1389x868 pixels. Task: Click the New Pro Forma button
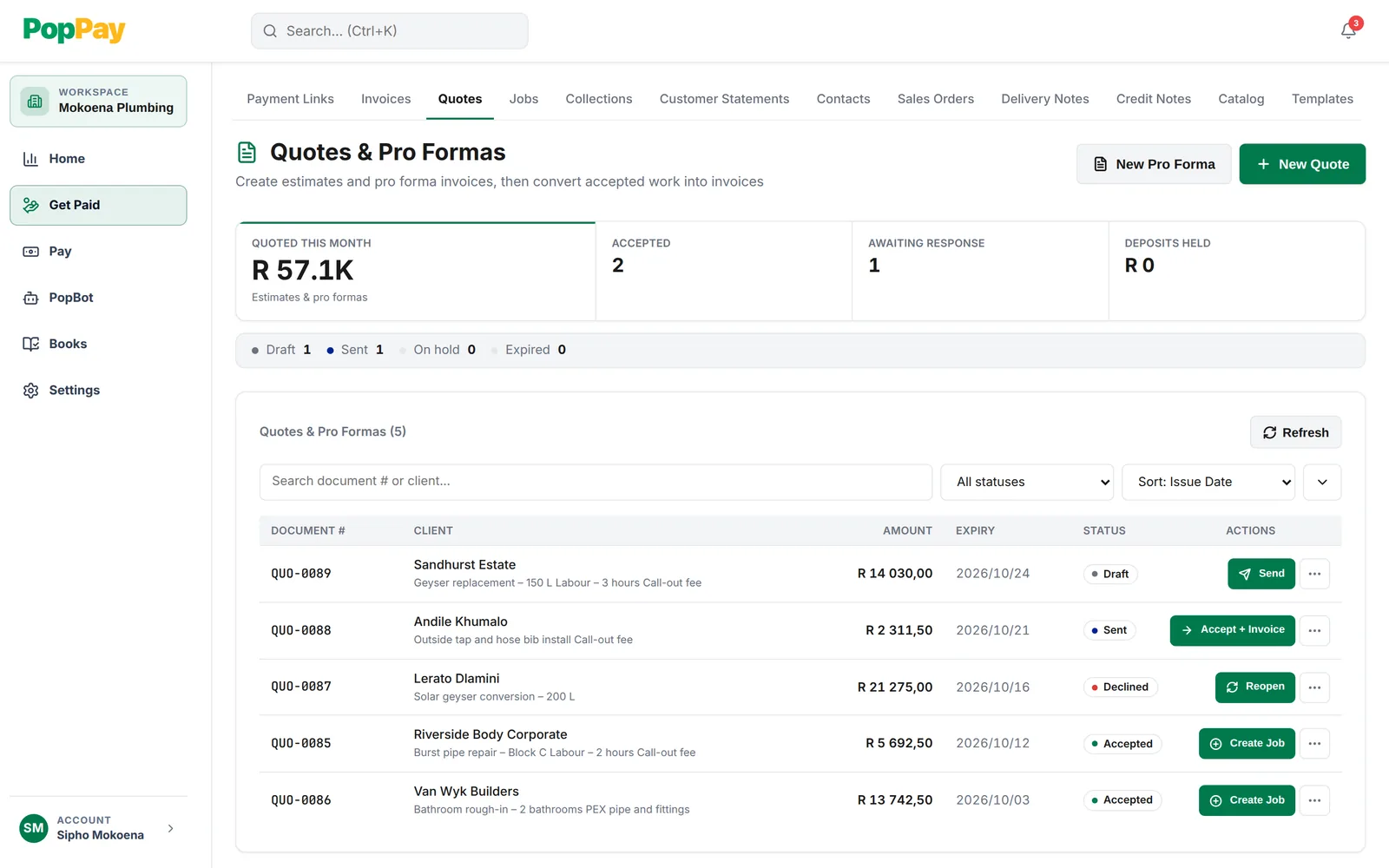coord(1154,164)
